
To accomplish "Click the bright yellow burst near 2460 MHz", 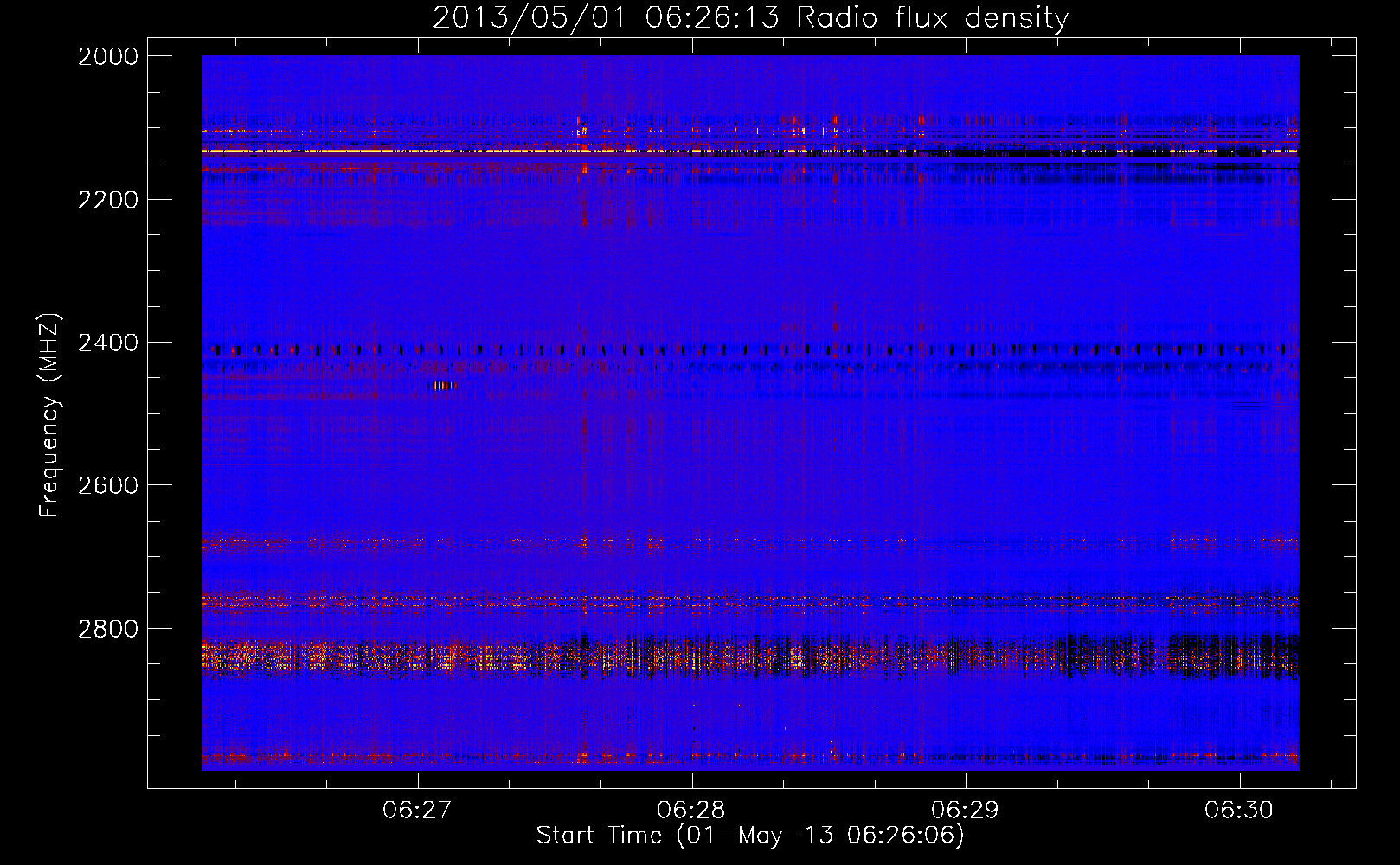I will pyautogui.click(x=445, y=386).
